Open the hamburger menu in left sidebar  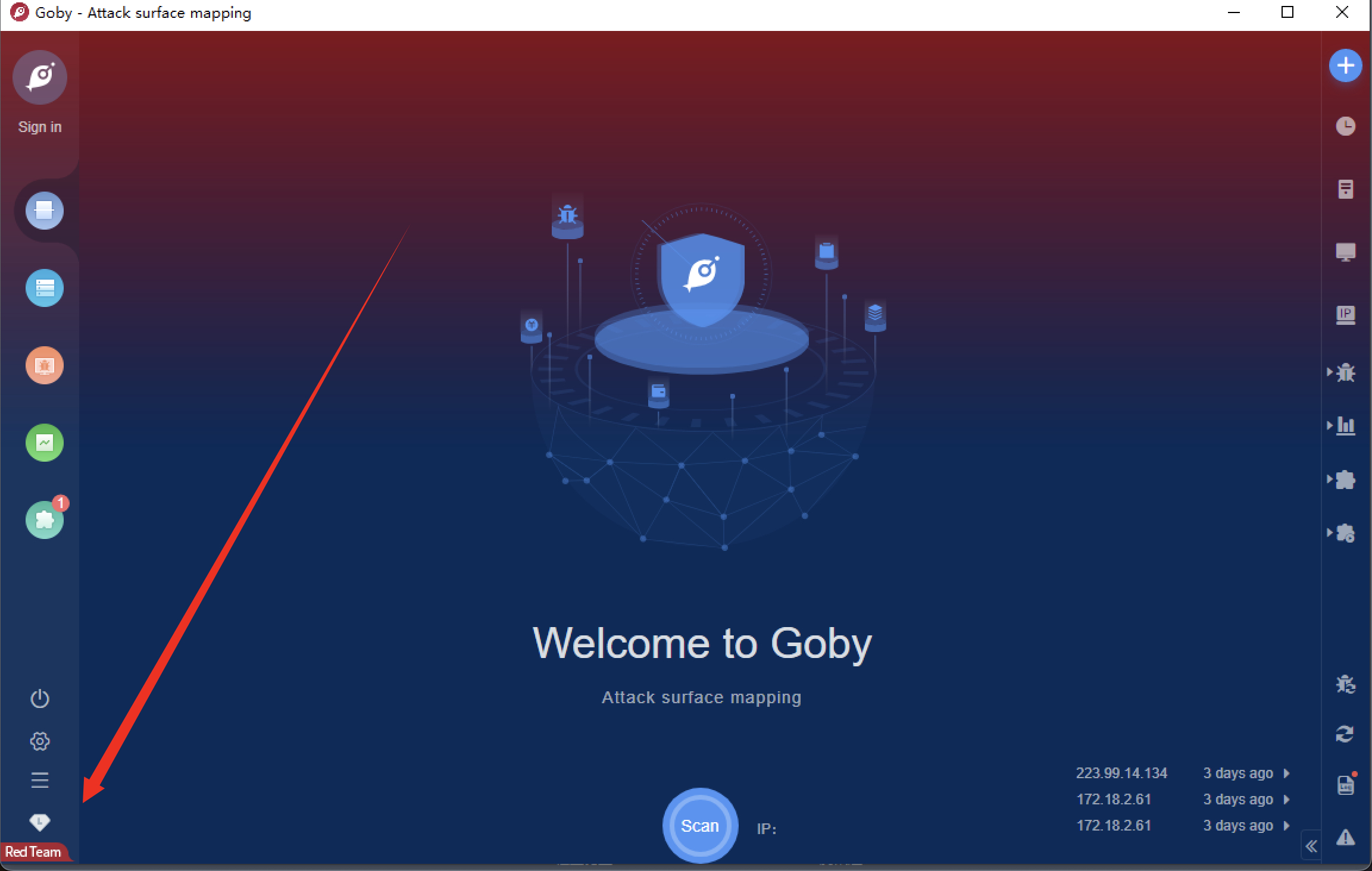pos(40,780)
